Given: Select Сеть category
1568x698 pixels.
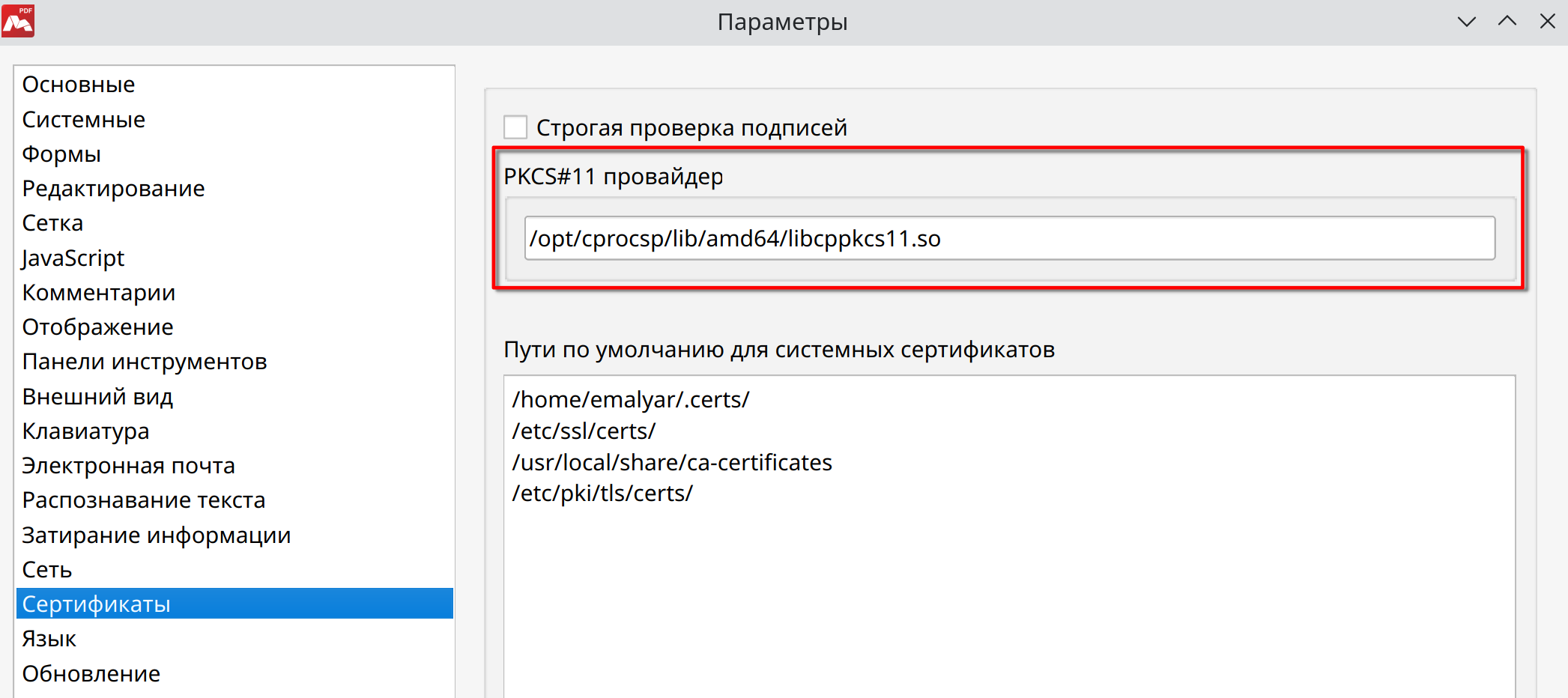Looking at the screenshot, I should click(234, 570).
